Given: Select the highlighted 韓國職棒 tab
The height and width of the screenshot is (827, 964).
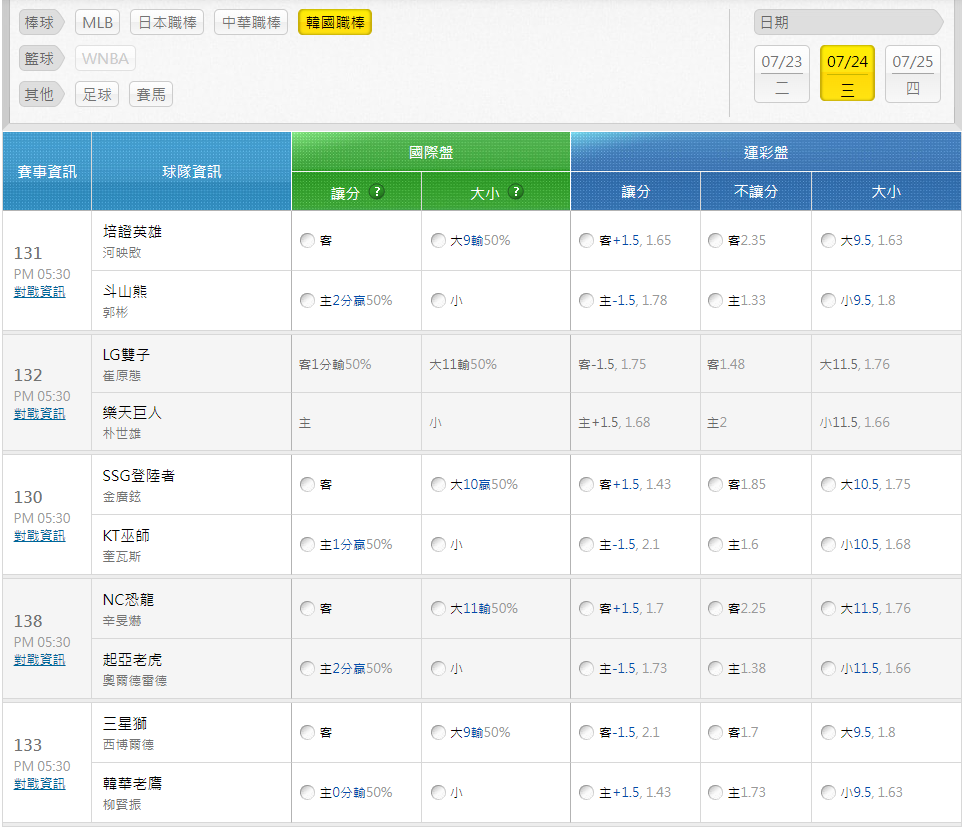Looking at the screenshot, I should point(335,23).
